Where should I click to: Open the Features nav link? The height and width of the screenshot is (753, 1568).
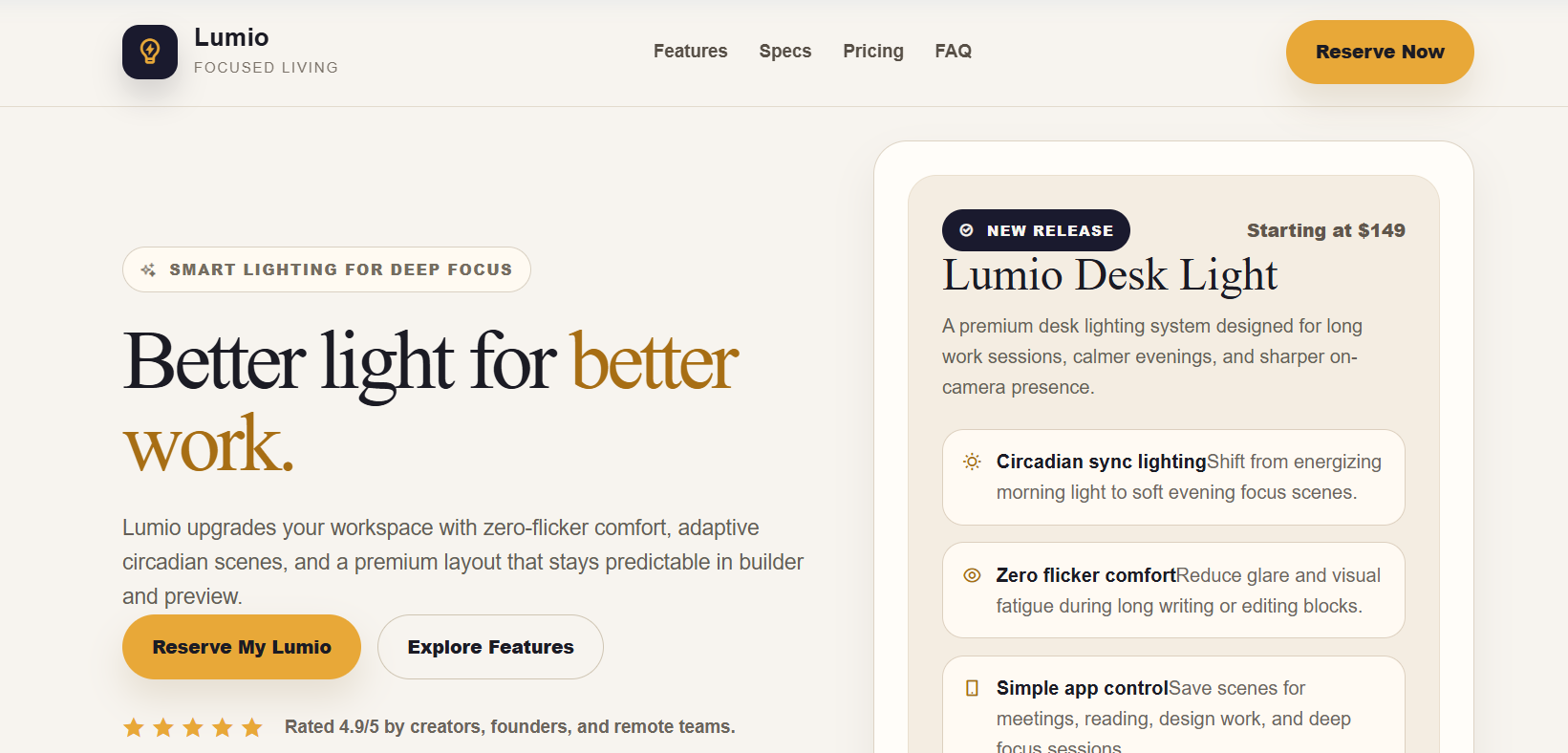pos(690,52)
